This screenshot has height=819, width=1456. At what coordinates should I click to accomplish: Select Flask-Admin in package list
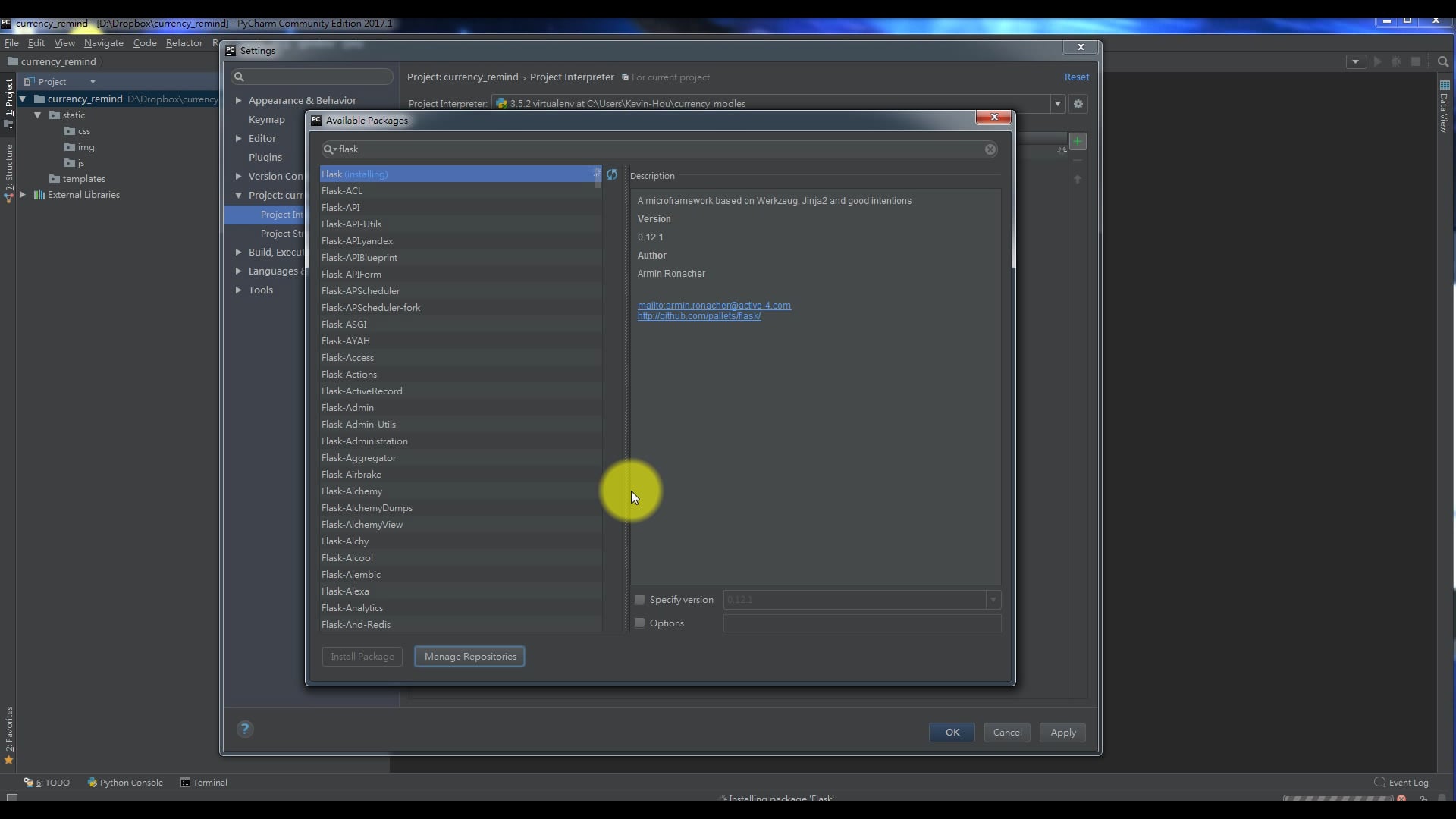[347, 408]
